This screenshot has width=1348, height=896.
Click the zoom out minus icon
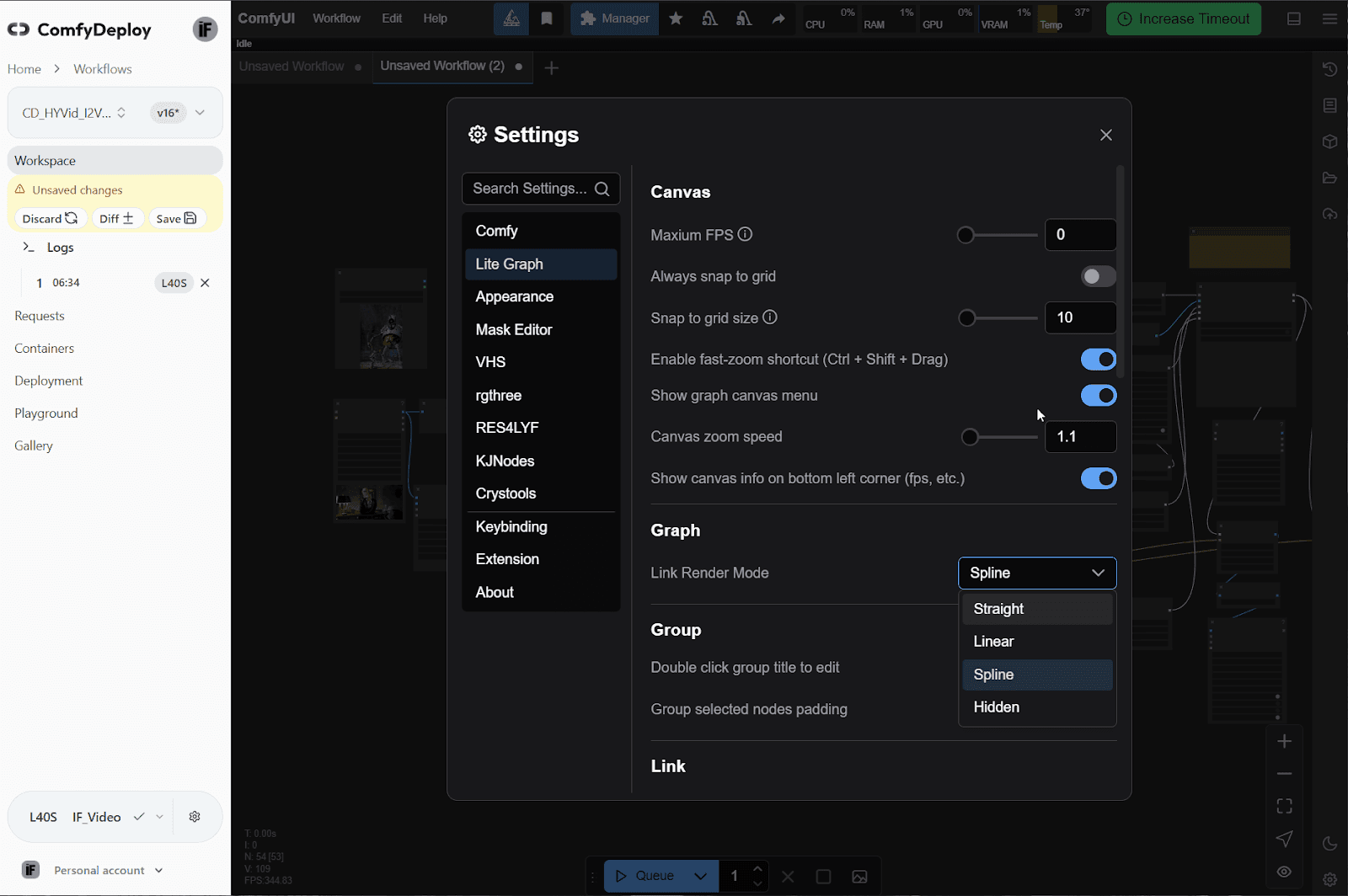(x=1284, y=774)
